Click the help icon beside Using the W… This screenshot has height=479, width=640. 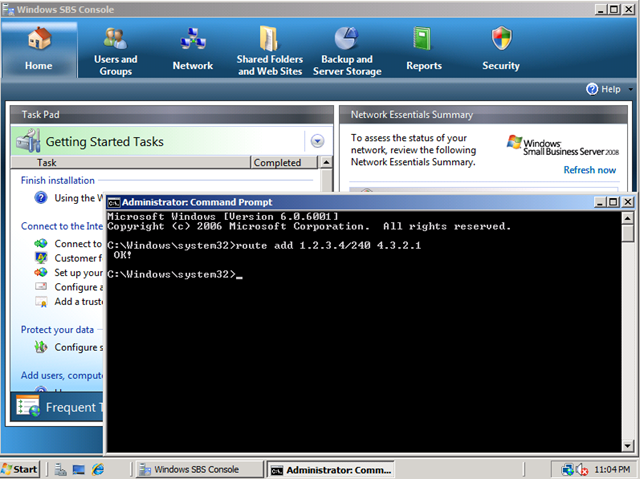[x=41, y=198]
